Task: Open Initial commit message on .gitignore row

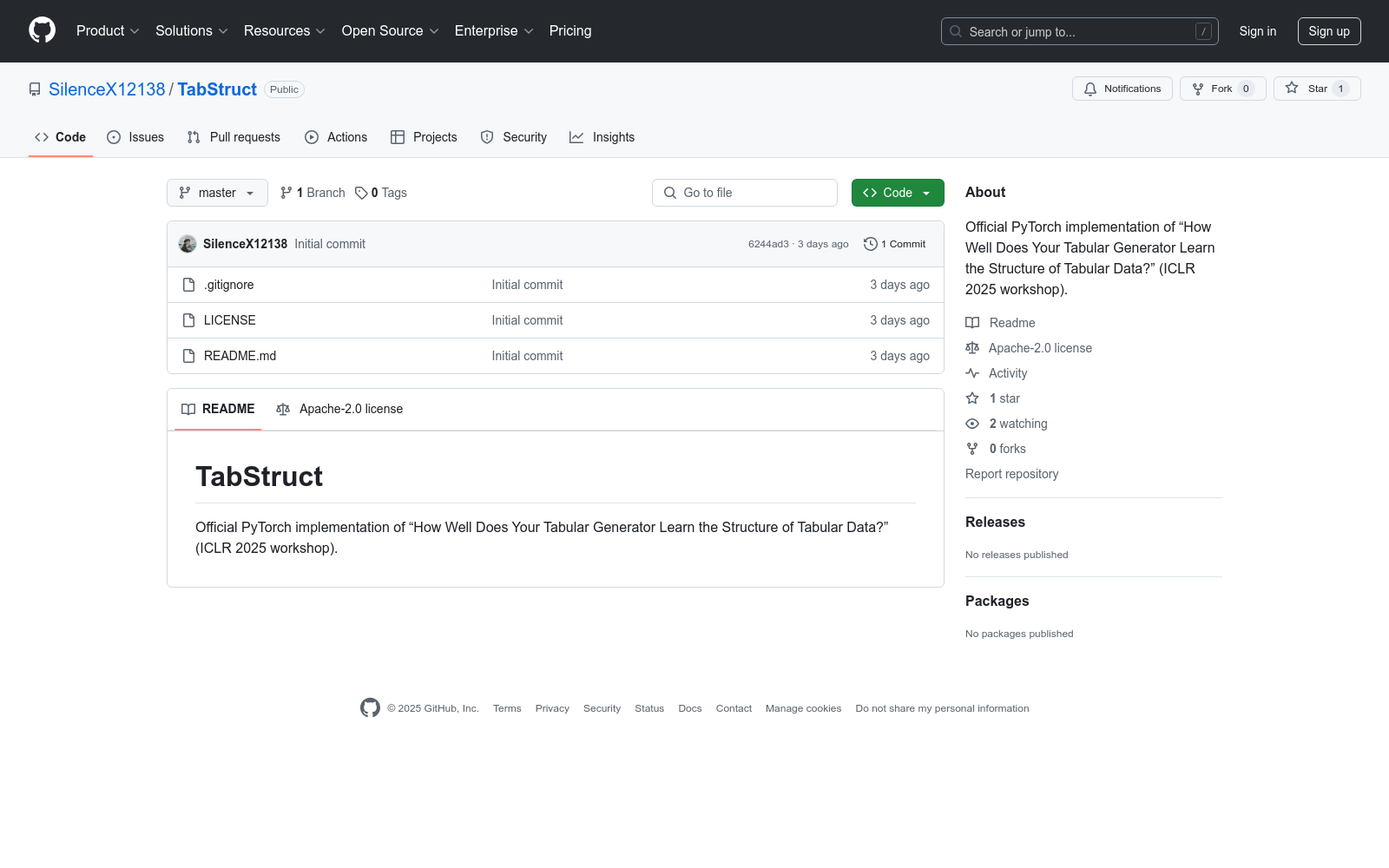Action: [x=527, y=285]
